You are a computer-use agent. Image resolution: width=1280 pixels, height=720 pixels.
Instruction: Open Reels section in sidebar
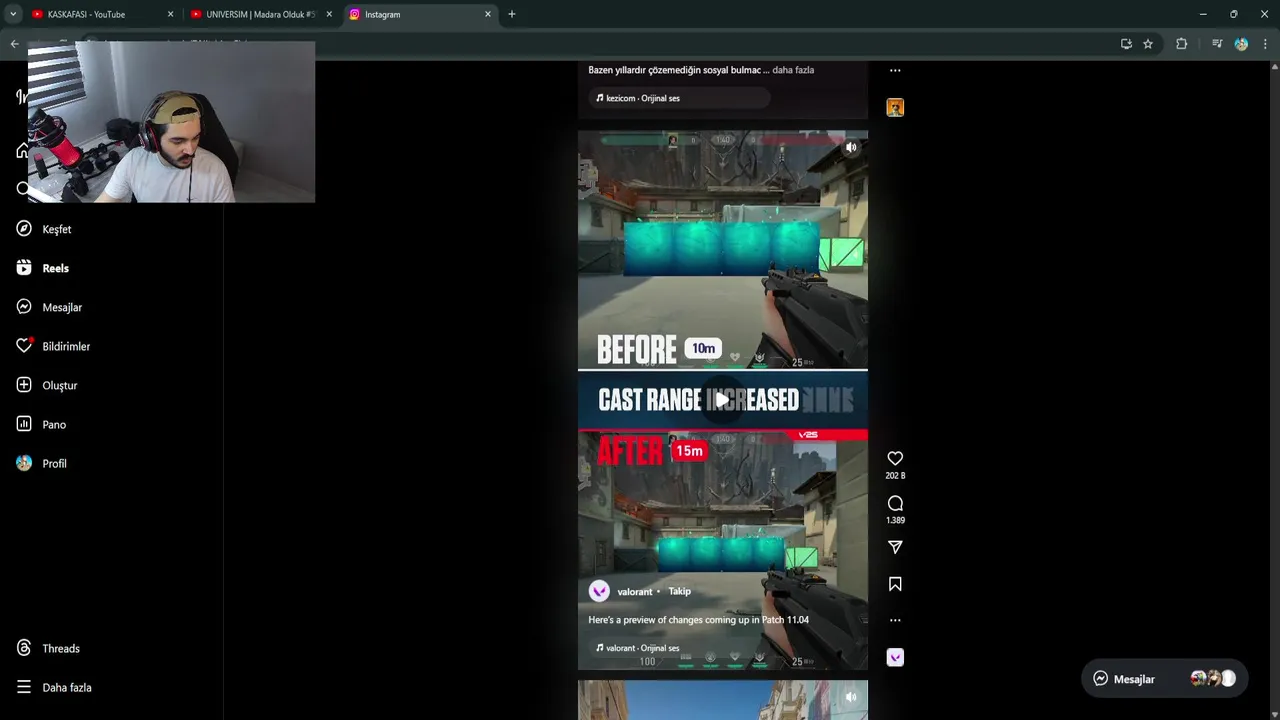(55, 268)
